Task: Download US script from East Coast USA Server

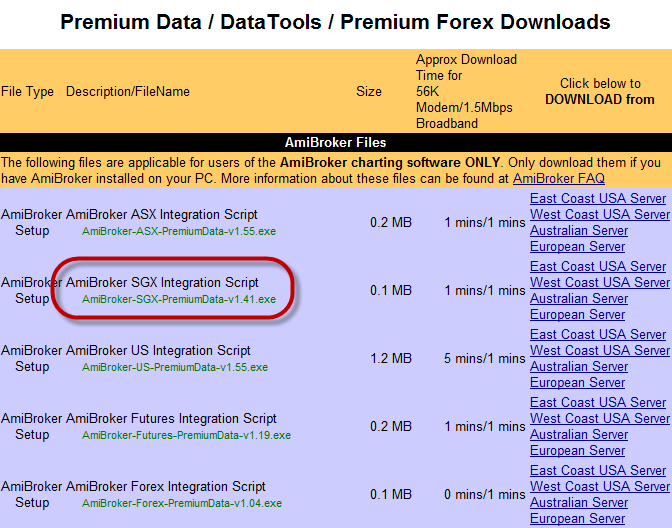Action: (x=598, y=335)
